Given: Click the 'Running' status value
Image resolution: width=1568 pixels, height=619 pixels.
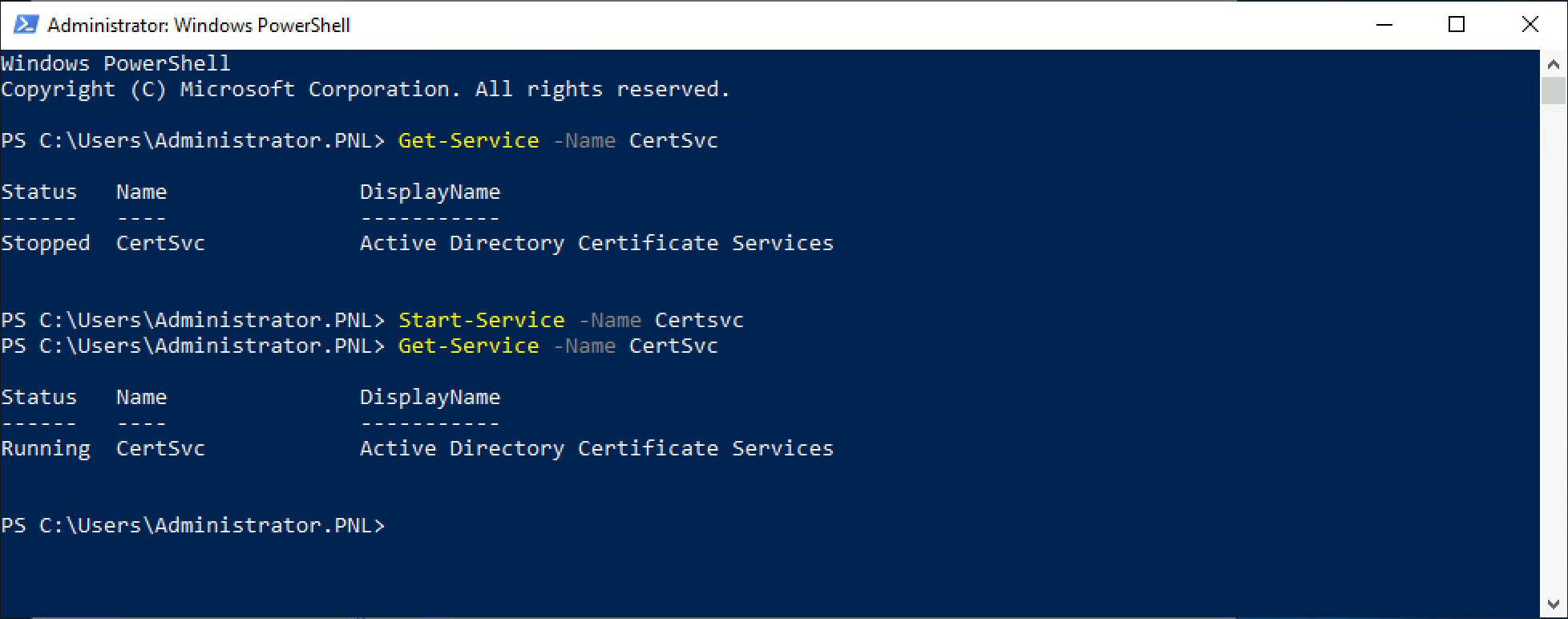Looking at the screenshot, I should click(46, 449).
